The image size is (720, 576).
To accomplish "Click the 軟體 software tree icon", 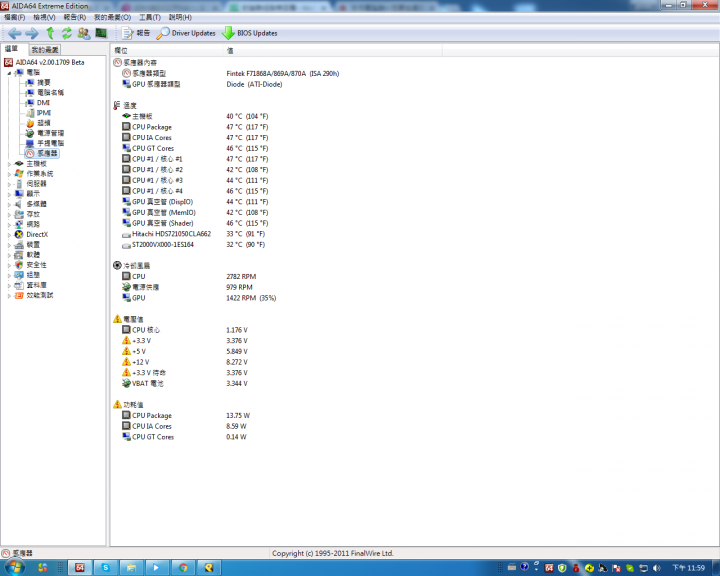I will click(19, 255).
